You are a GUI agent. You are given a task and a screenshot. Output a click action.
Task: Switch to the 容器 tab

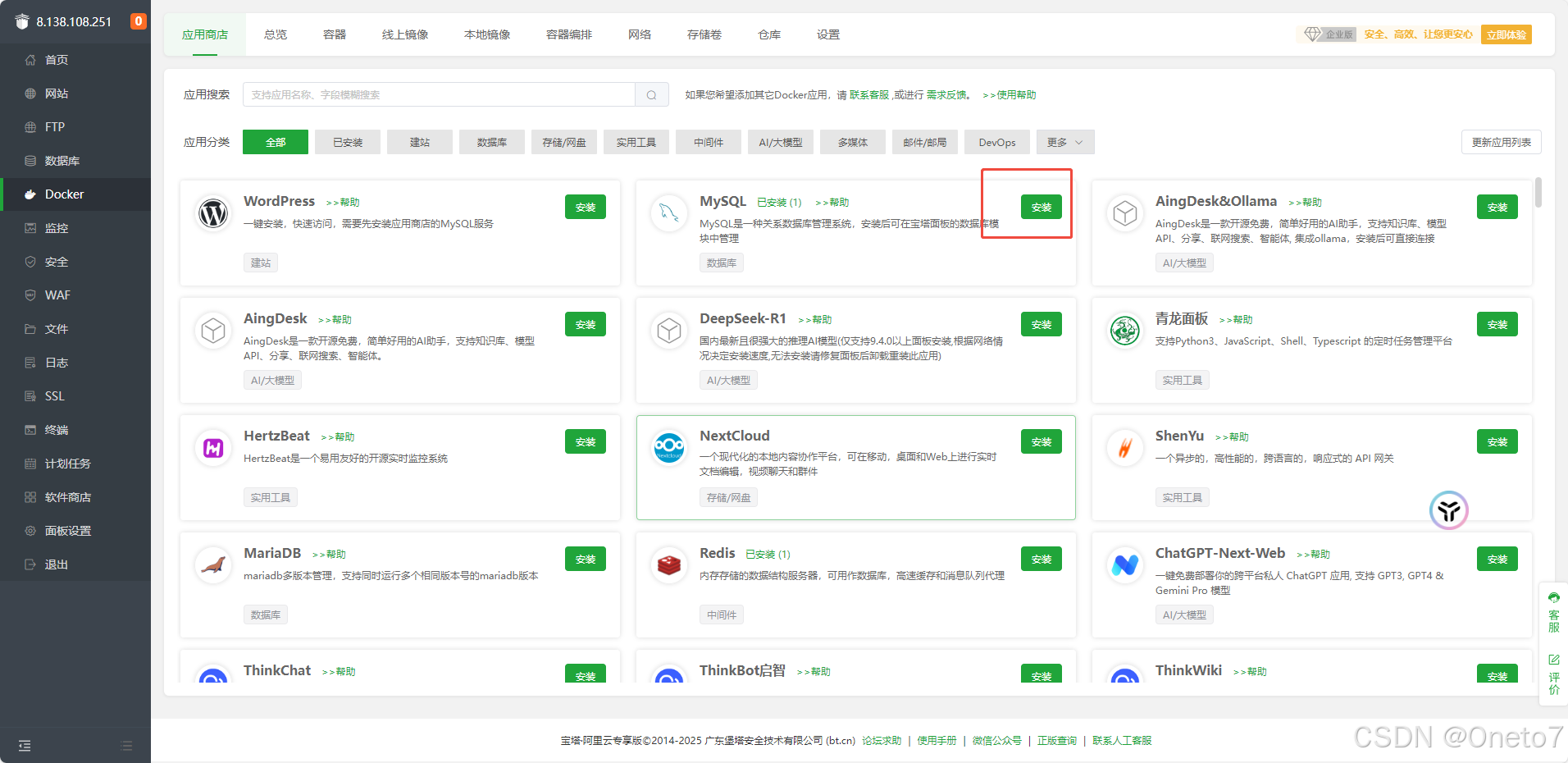(335, 34)
